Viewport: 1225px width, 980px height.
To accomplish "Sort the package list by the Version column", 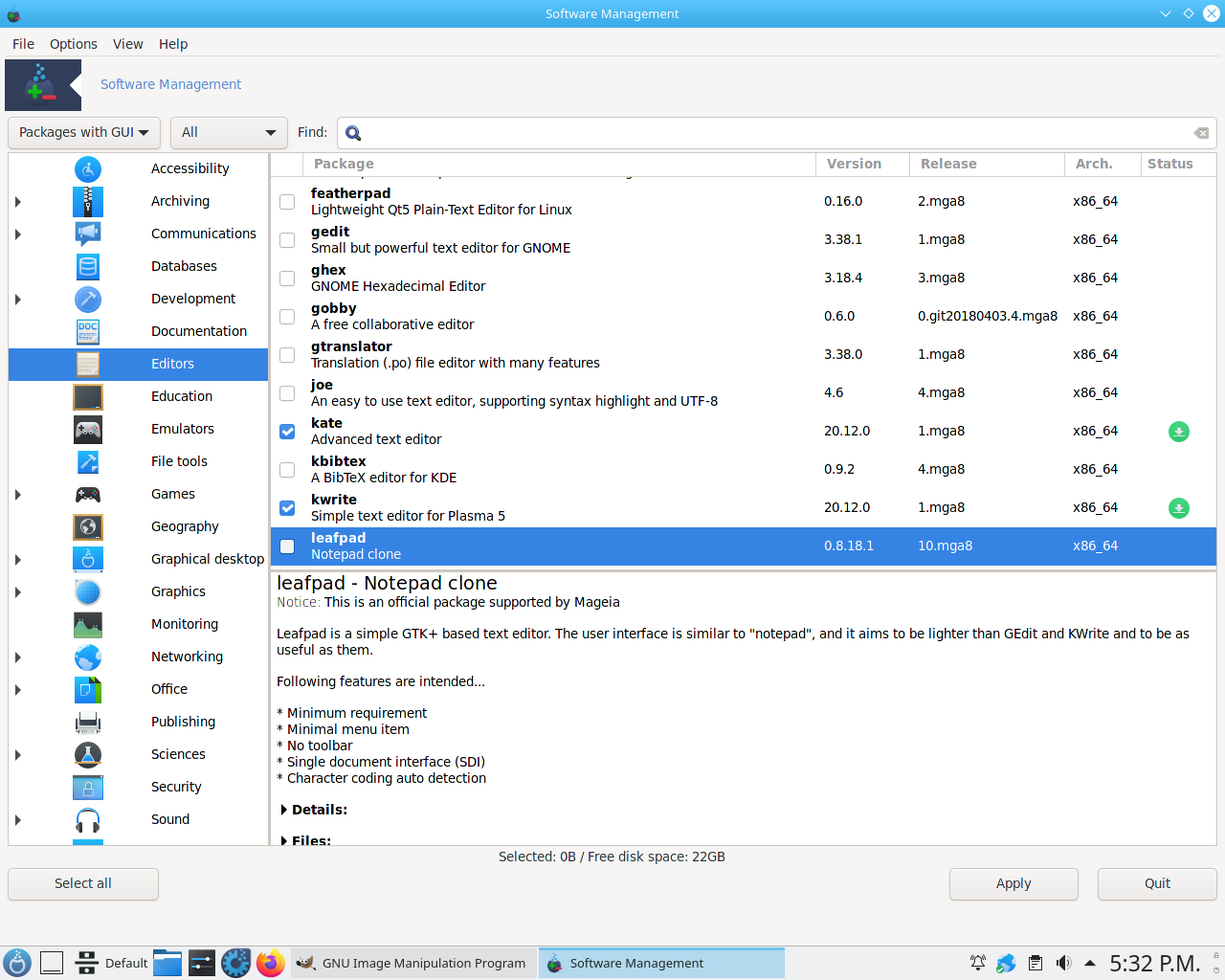I will [x=862, y=165].
